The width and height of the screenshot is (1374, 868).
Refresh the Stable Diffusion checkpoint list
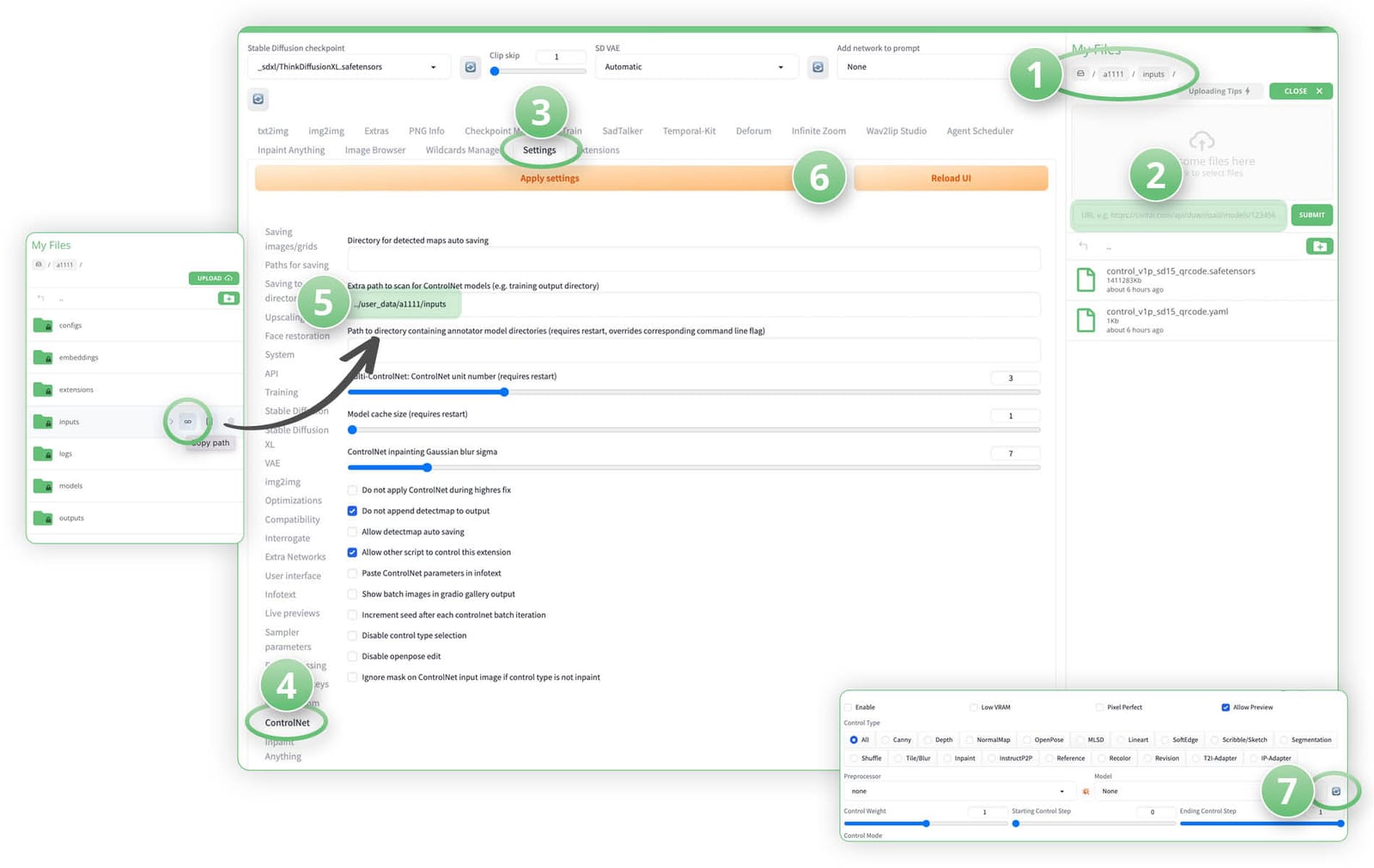coord(471,67)
